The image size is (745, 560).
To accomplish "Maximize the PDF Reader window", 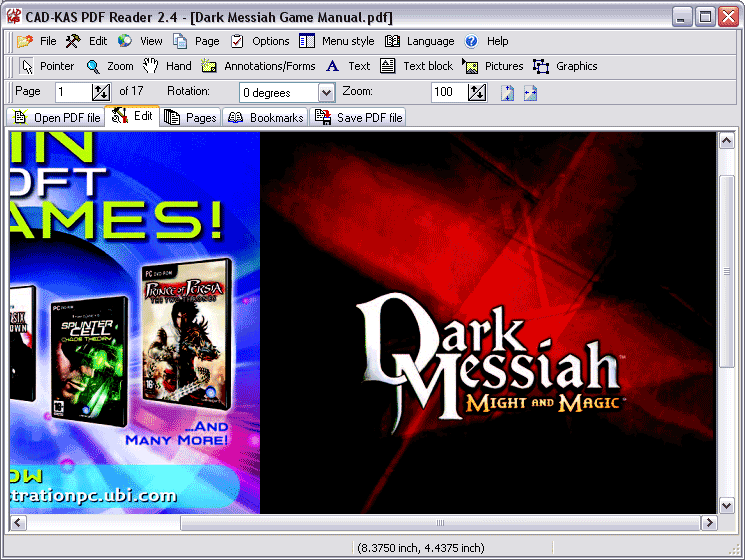I will click(705, 17).
